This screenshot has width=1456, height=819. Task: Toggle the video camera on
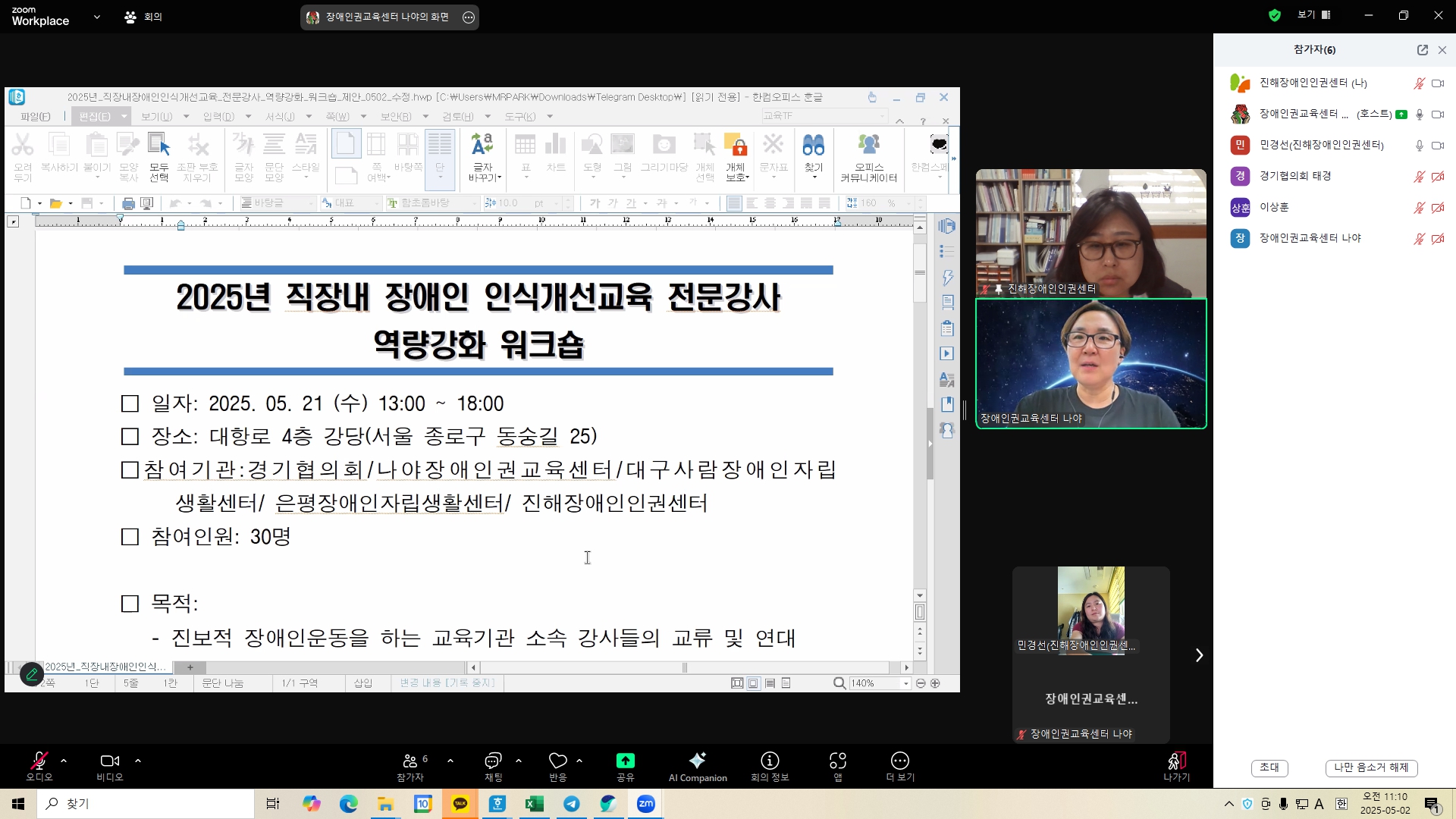[109, 761]
